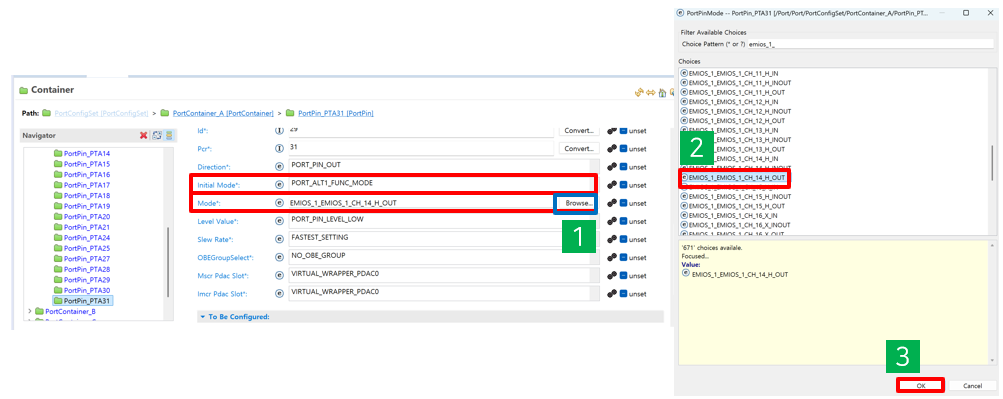Click the orange double-arrow icon in Container header

click(651, 93)
